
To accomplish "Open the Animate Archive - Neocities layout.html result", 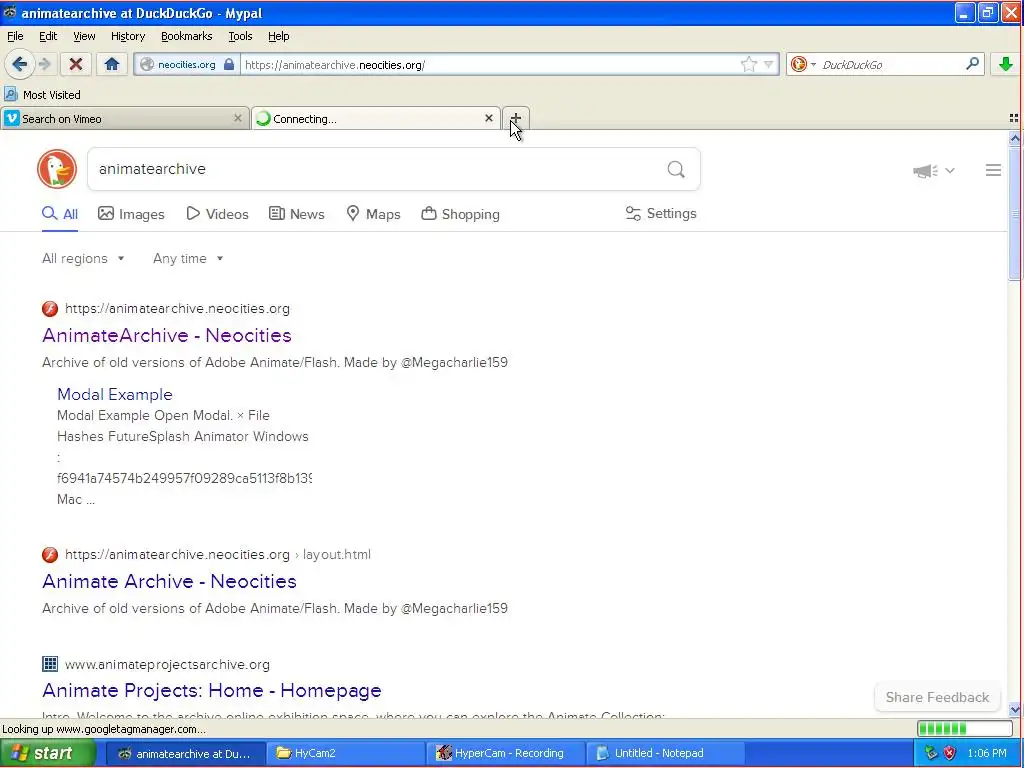I will [x=169, y=581].
